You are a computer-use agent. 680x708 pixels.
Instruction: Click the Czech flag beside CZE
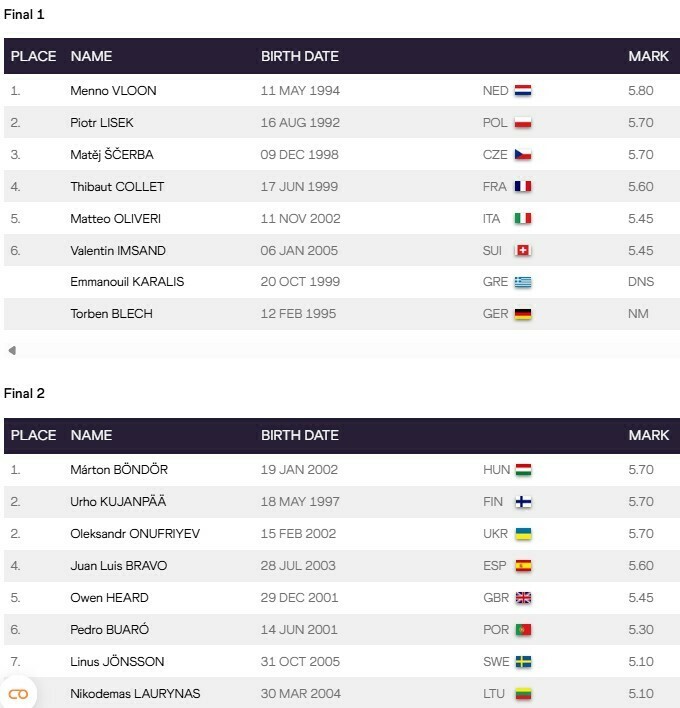(x=522, y=155)
